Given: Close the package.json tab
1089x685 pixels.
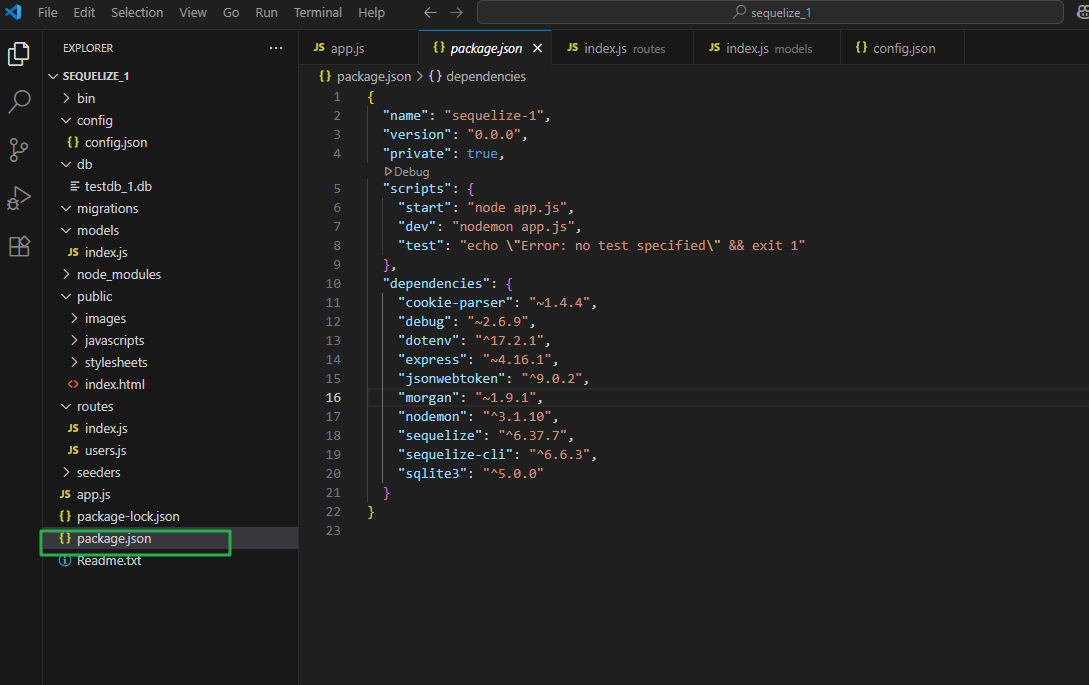Looking at the screenshot, I should click(537, 48).
